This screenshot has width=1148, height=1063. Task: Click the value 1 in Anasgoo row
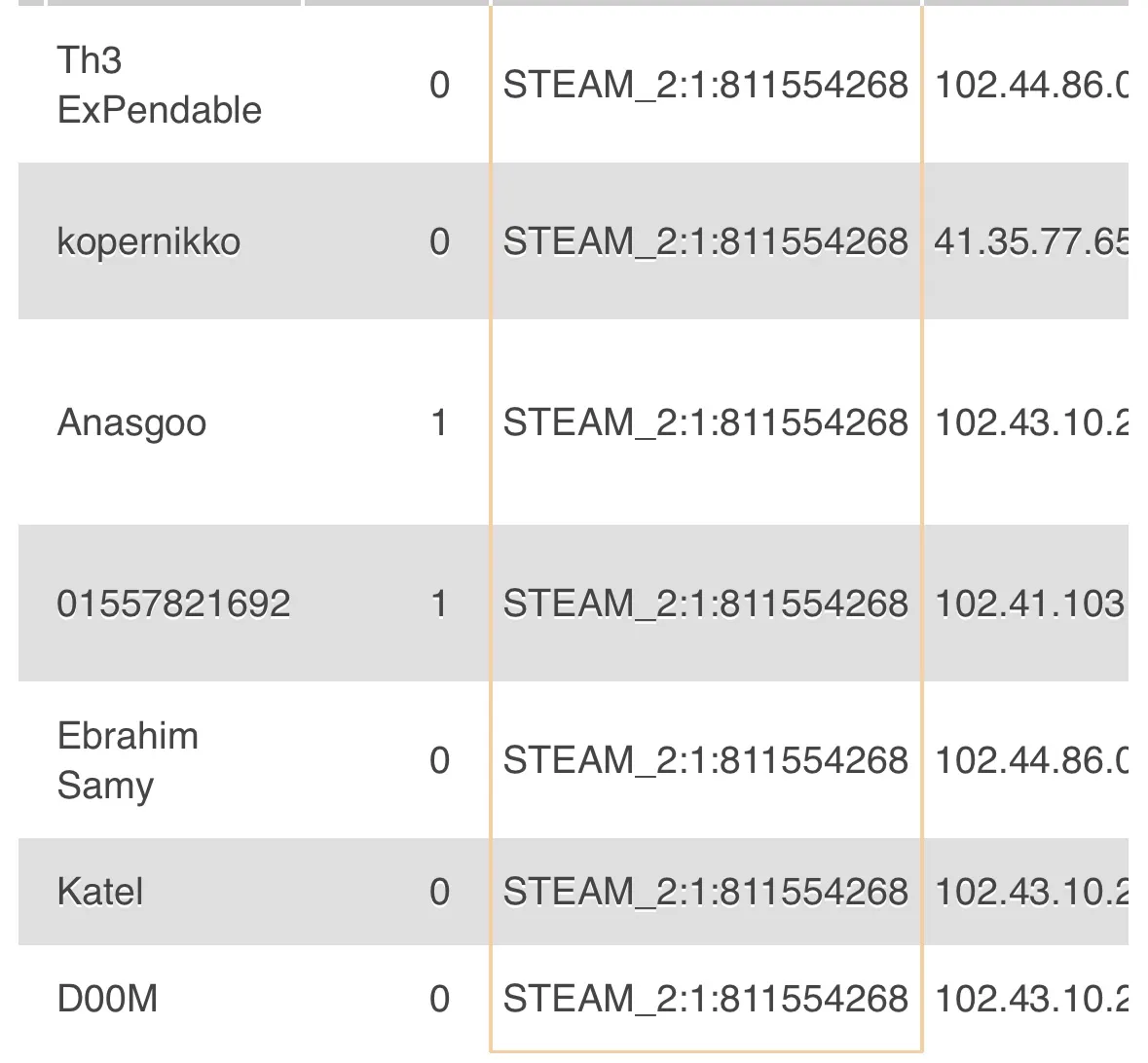[439, 422]
